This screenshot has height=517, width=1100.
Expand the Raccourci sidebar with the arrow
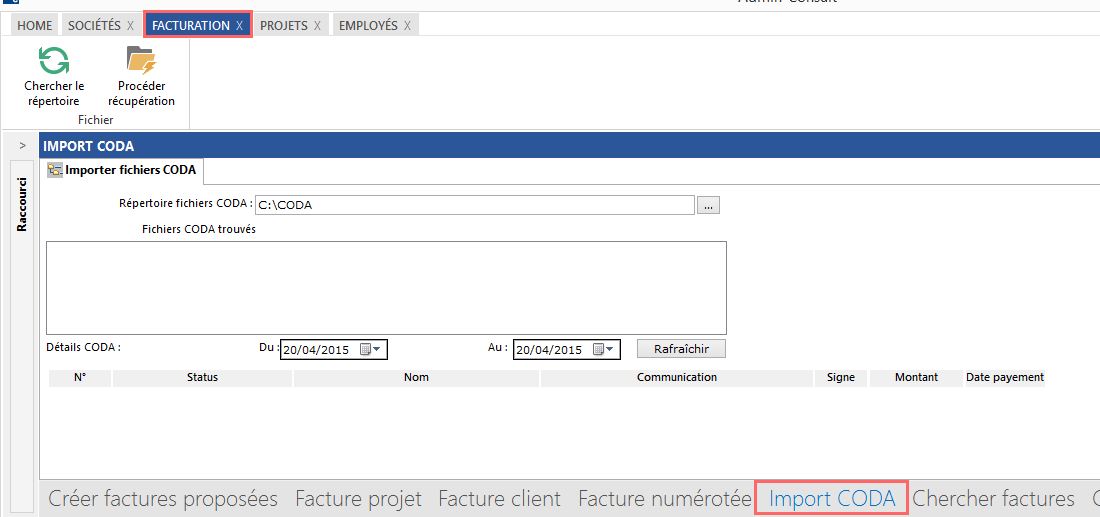22,146
